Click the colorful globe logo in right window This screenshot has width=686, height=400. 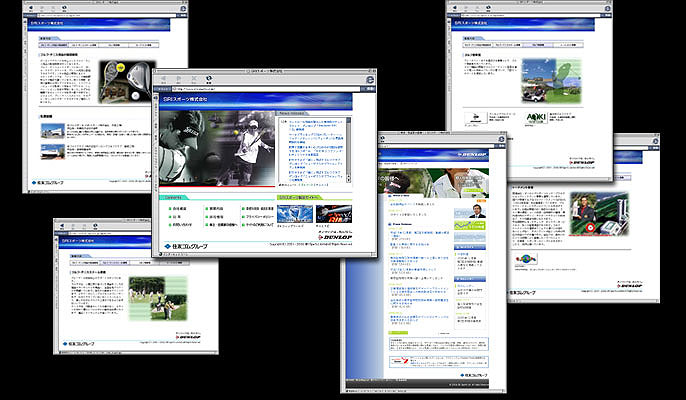click(525, 259)
